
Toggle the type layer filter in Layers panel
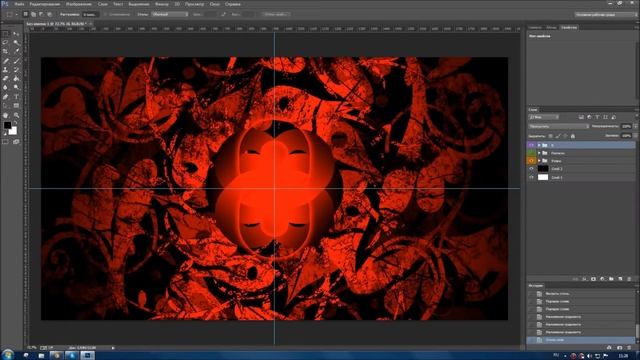pyautogui.click(x=597, y=117)
